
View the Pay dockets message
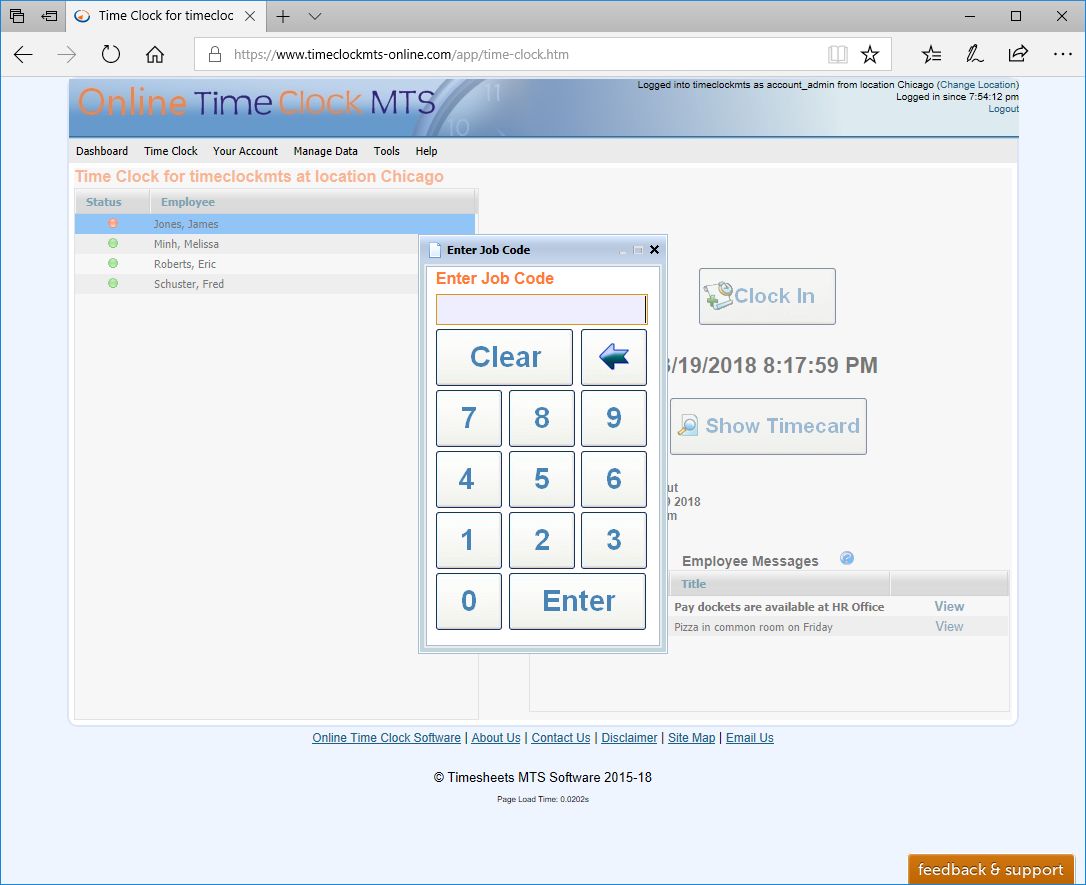tap(949, 606)
